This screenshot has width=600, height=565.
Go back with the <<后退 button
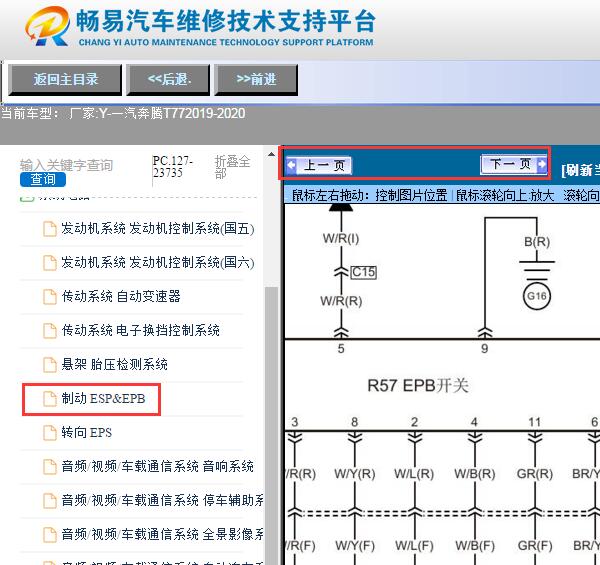(168, 80)
